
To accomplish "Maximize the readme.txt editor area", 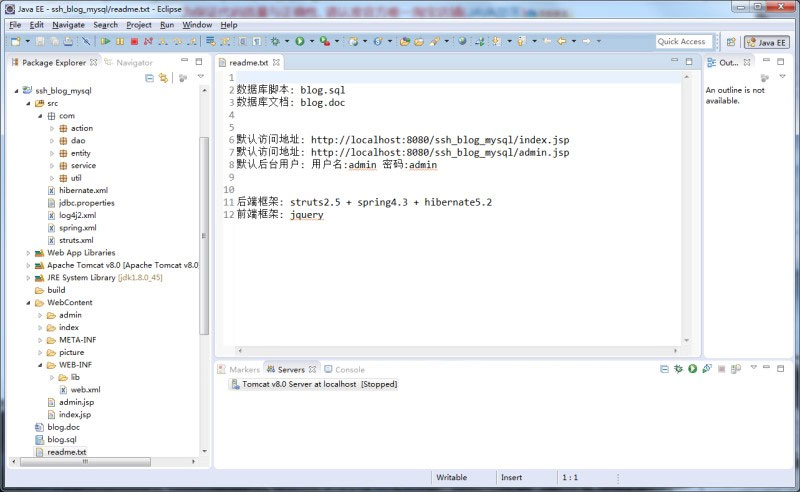I will (x=689, y=61).
